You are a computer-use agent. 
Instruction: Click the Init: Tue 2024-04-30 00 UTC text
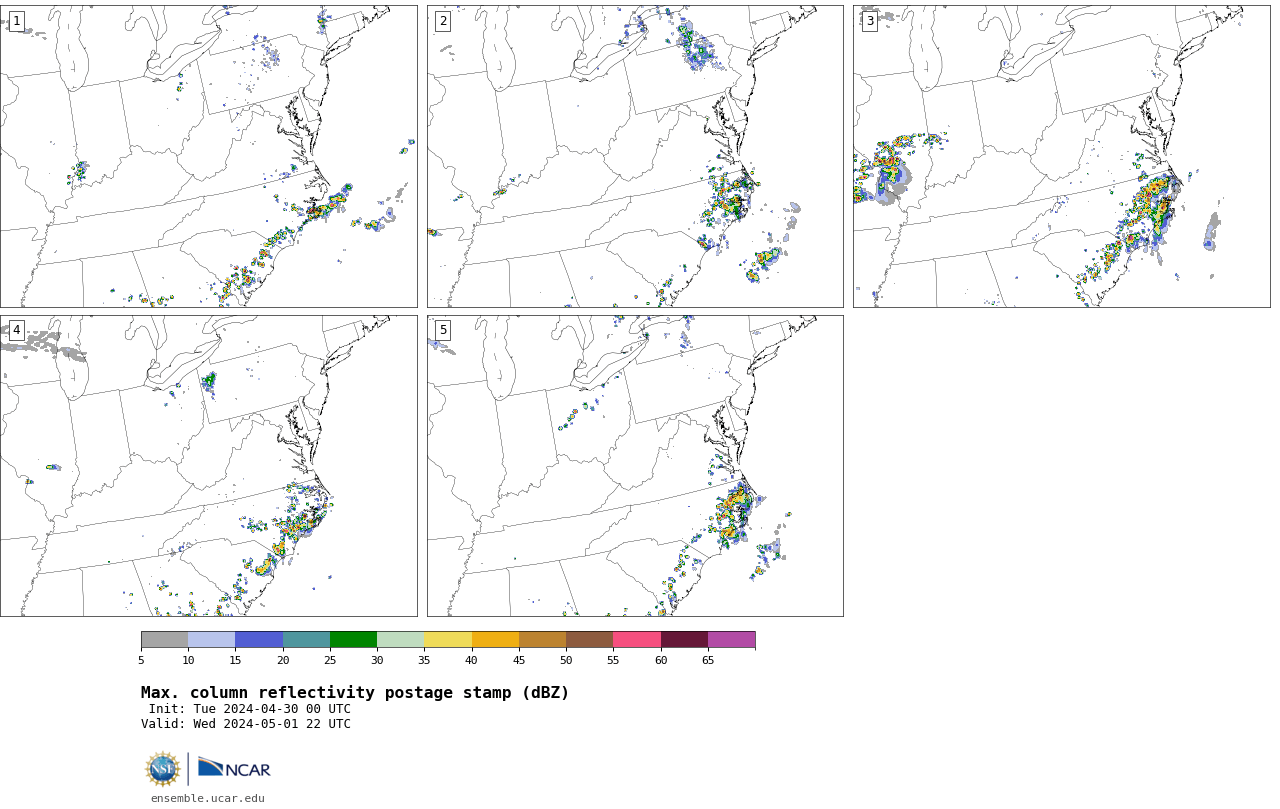tap(250, 709)
